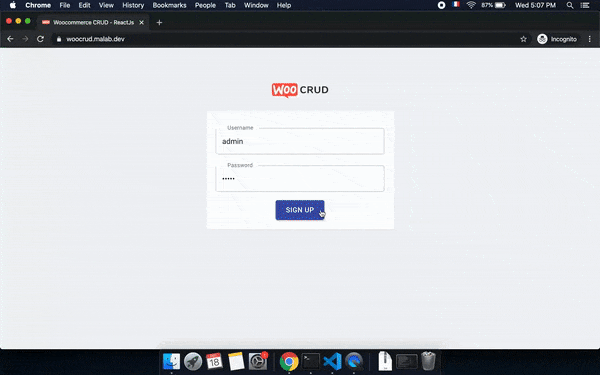Image resolution: width=600 pixels, height=375 pixels.
Task: Focus the Password input field
Action: [300, 178]
